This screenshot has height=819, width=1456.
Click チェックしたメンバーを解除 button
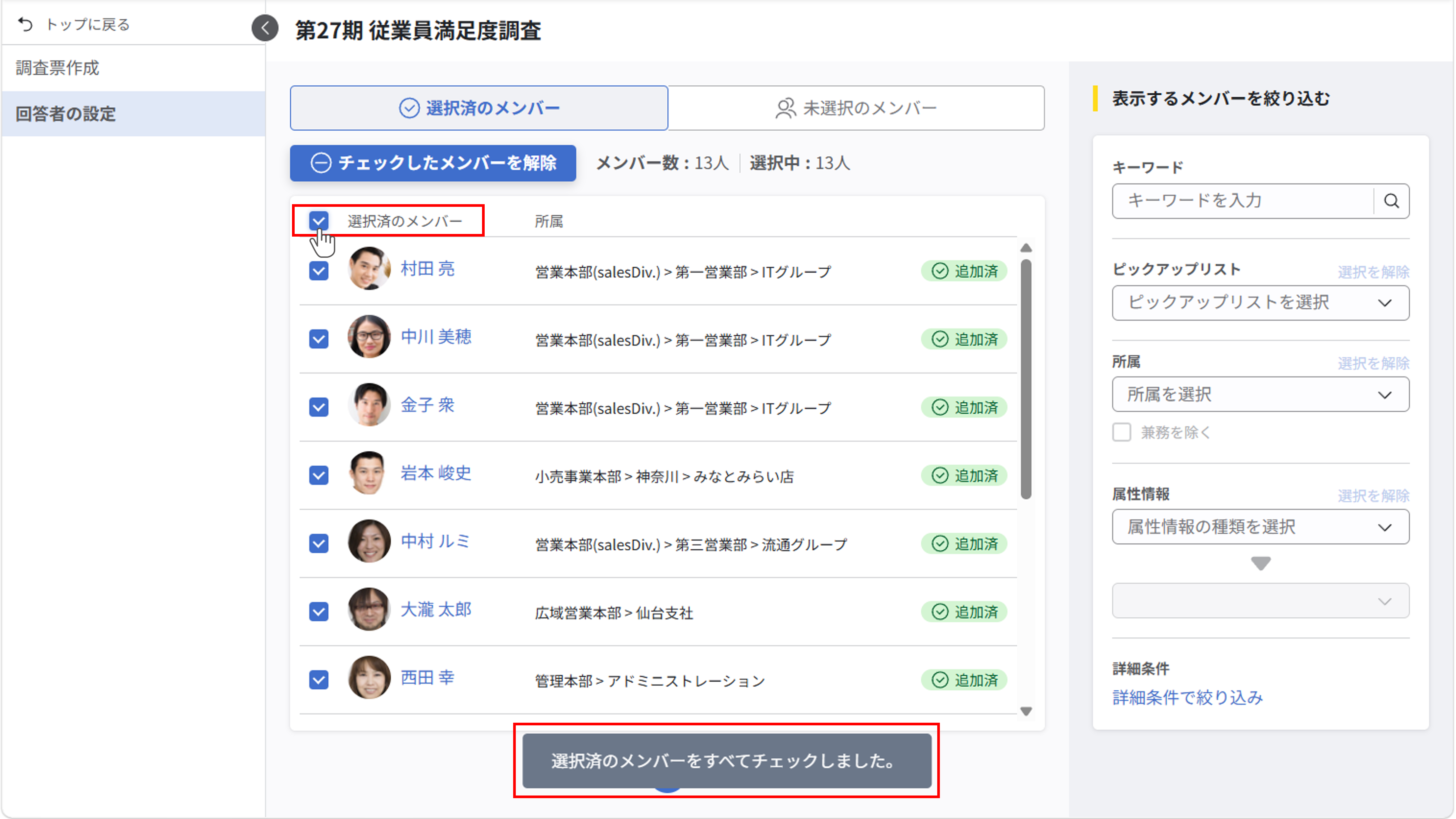point(433,163)
